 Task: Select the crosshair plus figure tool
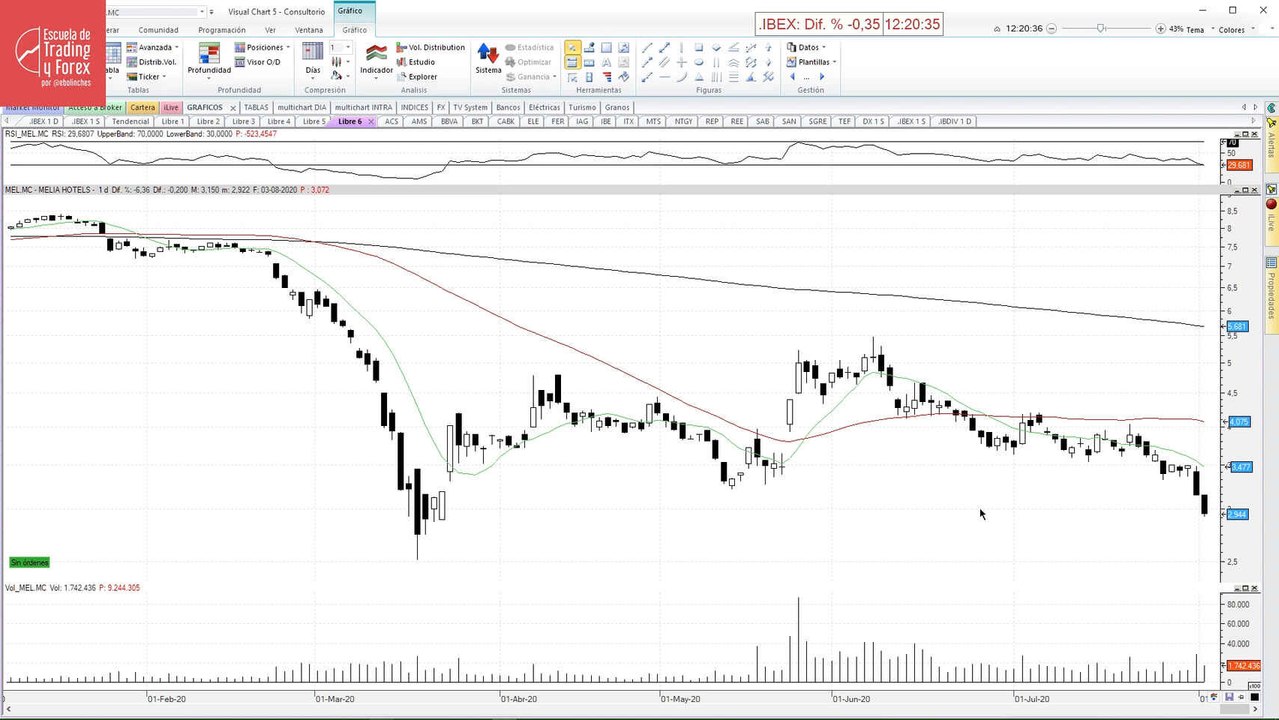click(x=681, y=62)
